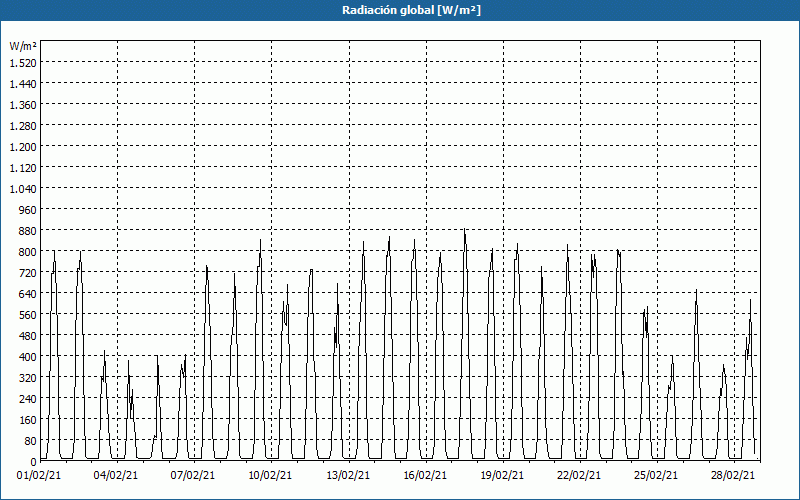This screenshot has height=500, width=800.
Task: Click the 800 axis label
Action: [x=28, y=252]
